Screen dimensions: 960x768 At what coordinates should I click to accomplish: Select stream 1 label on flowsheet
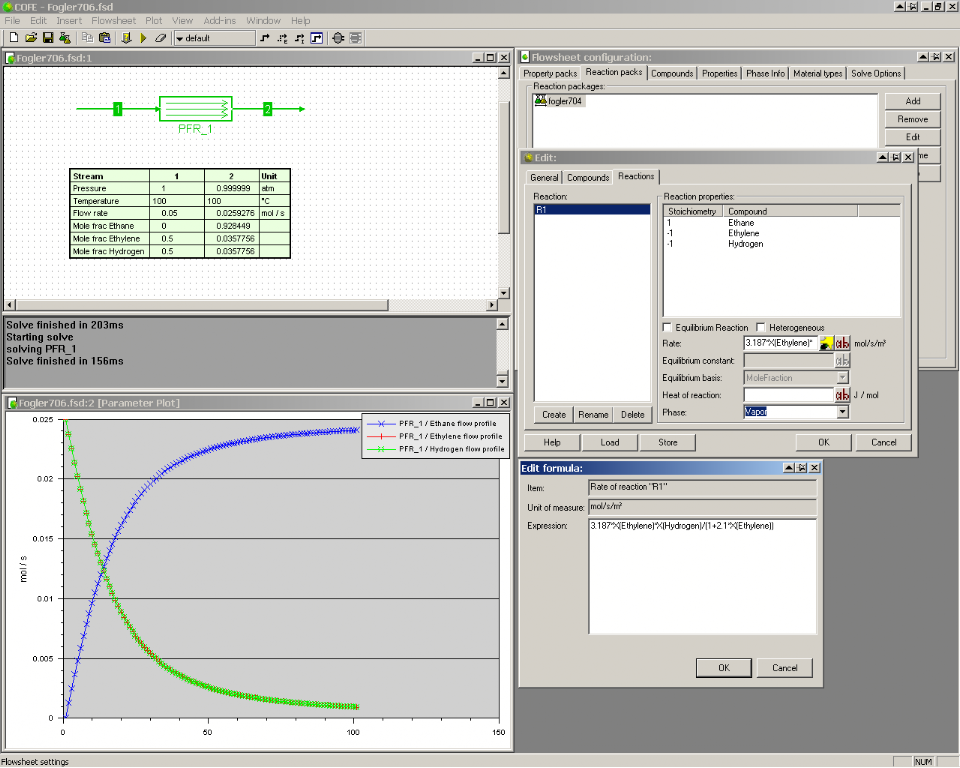(x=118, y=109)
